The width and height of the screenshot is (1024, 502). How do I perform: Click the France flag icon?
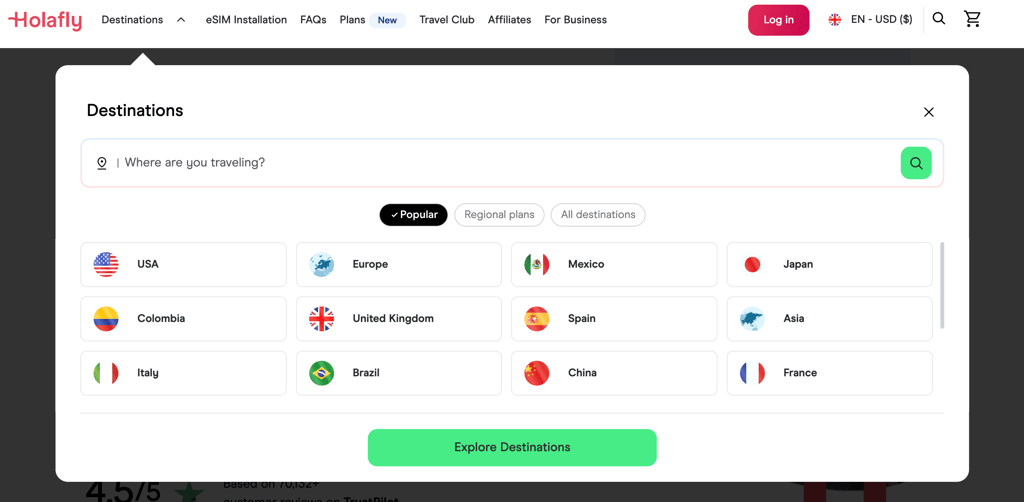point(752,373)
